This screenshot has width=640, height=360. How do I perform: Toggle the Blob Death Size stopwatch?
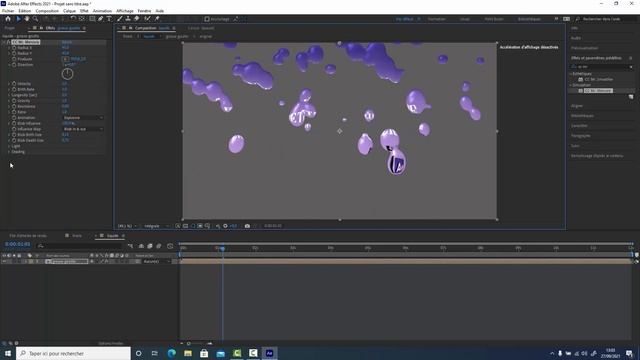coord(14,140)
